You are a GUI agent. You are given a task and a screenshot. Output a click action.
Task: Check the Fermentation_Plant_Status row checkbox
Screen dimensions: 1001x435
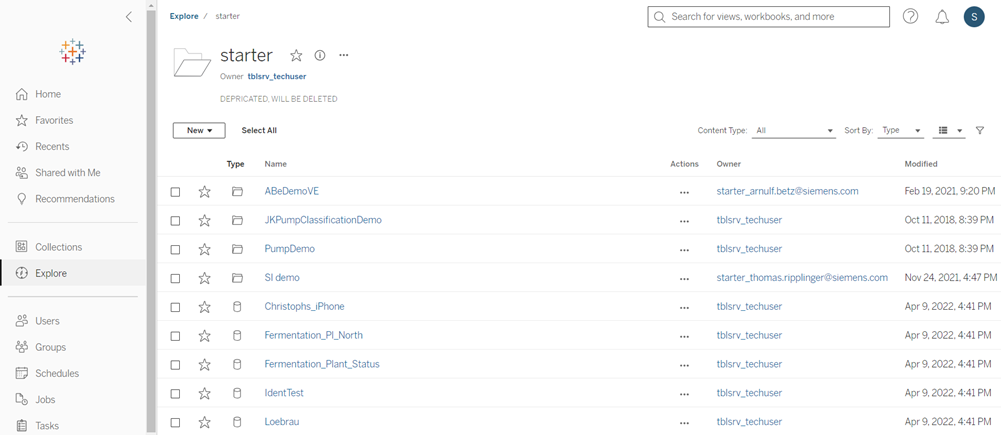[176, 364]
